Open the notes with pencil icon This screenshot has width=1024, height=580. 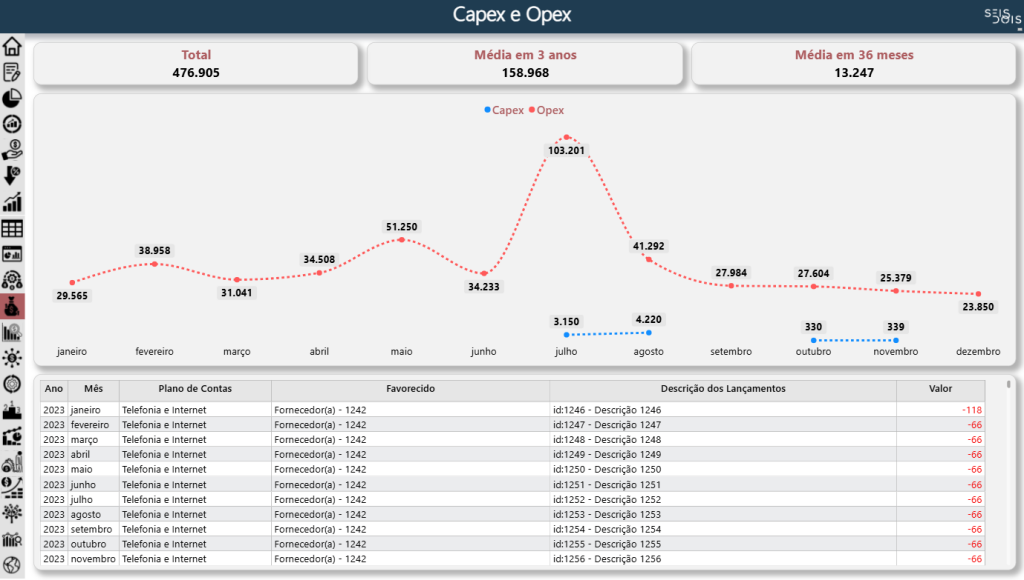[x=12, y=72]
